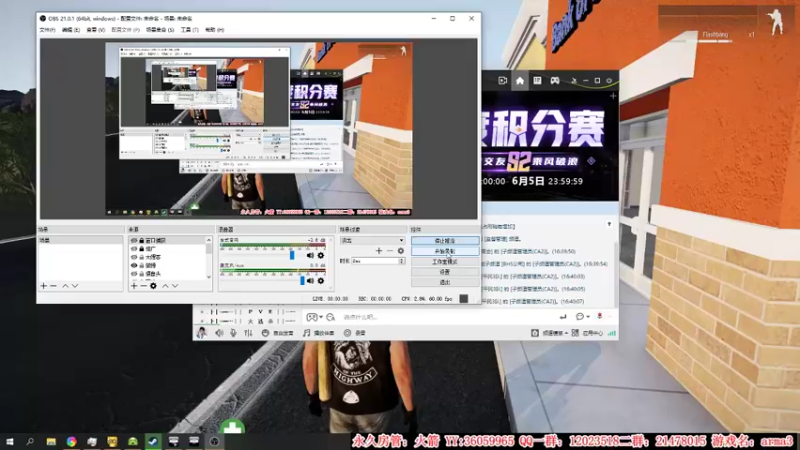
Task: Move scene down with arrow icon
Action: click(x=75, y=286)
